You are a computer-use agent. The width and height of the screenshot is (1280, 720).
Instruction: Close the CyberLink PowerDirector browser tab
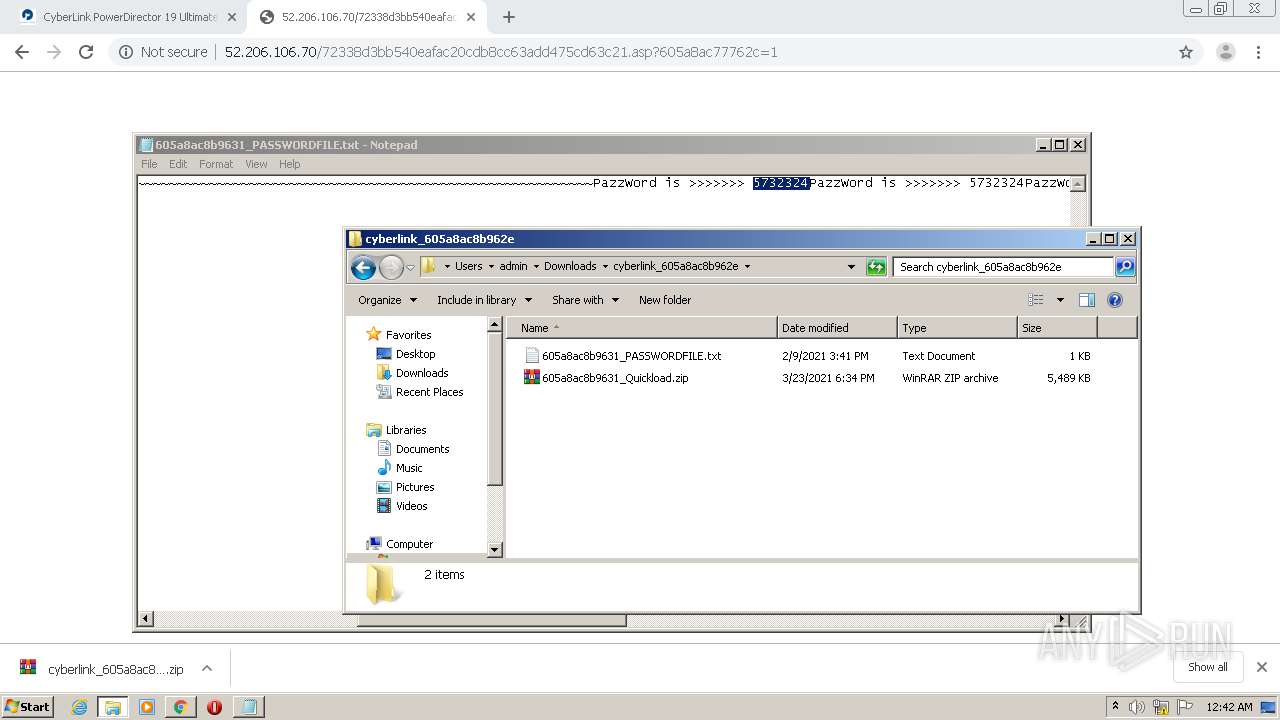tap(232, 17)
